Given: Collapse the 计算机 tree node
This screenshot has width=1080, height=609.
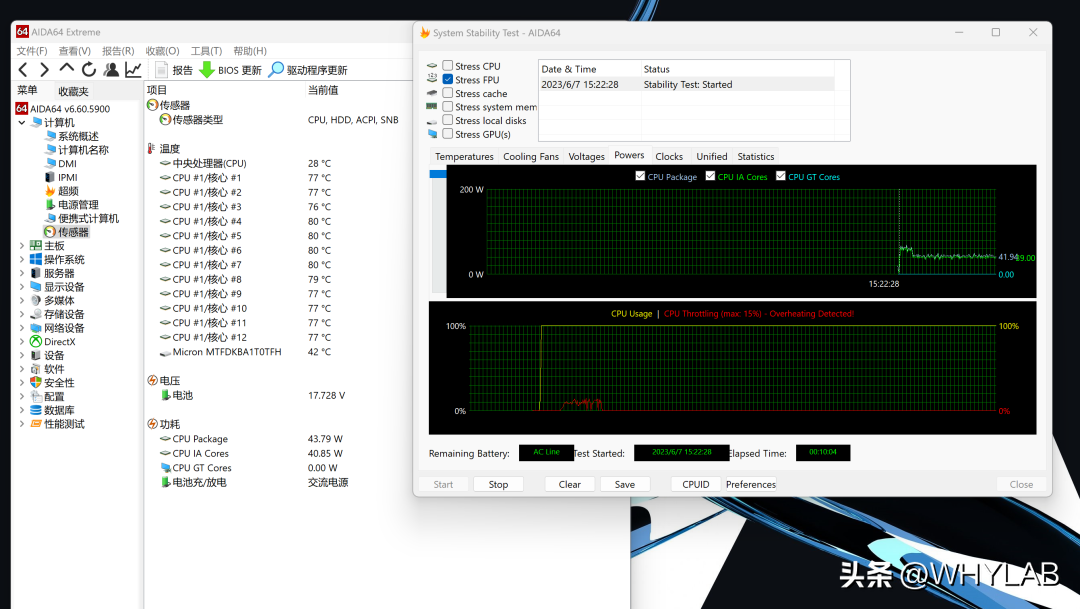Looking at the screenshot, I should coord(22,123).
